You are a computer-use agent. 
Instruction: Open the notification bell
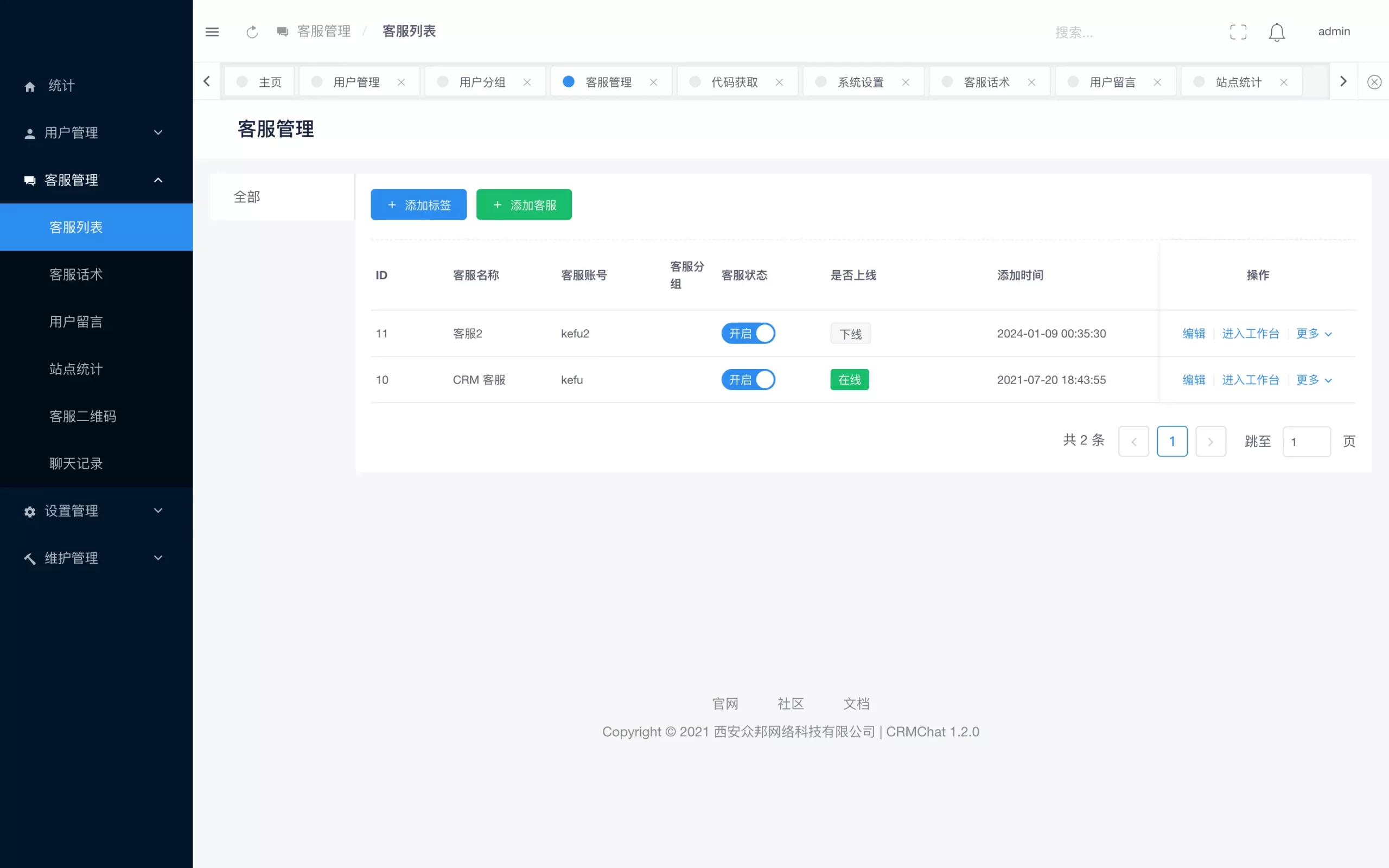tap(1277, 32)
